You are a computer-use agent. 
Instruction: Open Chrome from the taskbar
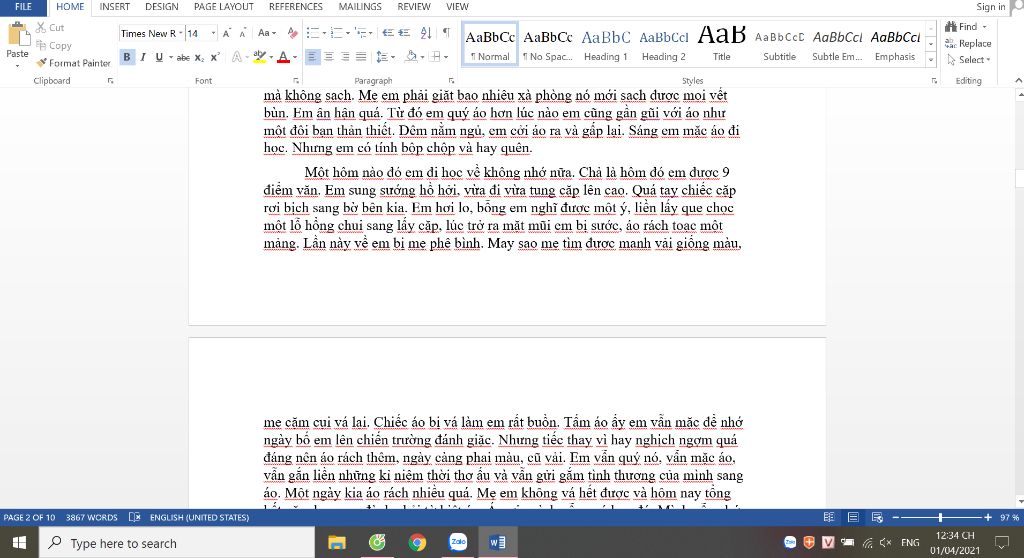417,542
